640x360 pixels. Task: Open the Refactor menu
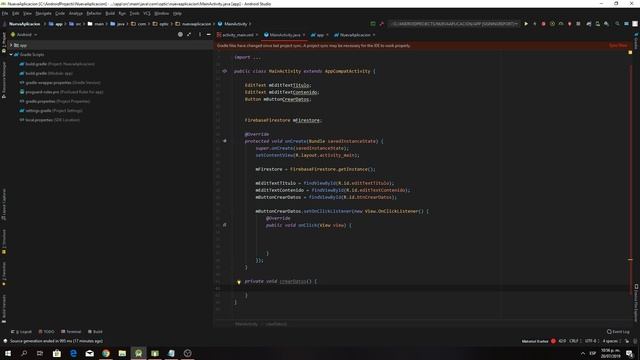click(x=94, y=13)
